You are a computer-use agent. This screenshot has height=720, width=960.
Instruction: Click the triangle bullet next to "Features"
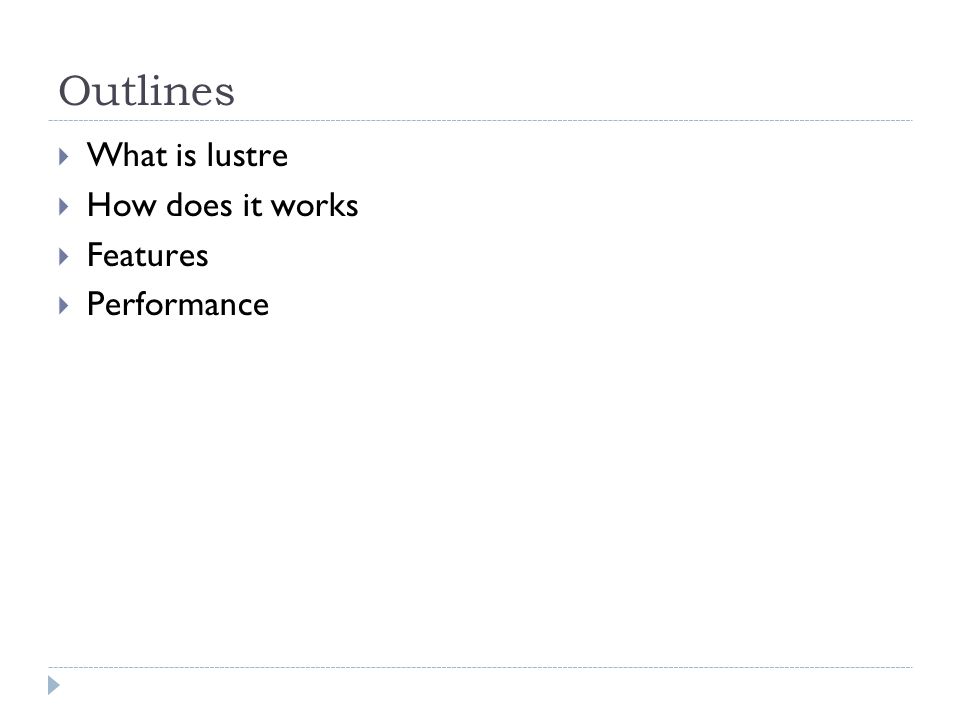pyautogui.click(x=64, y=256)
